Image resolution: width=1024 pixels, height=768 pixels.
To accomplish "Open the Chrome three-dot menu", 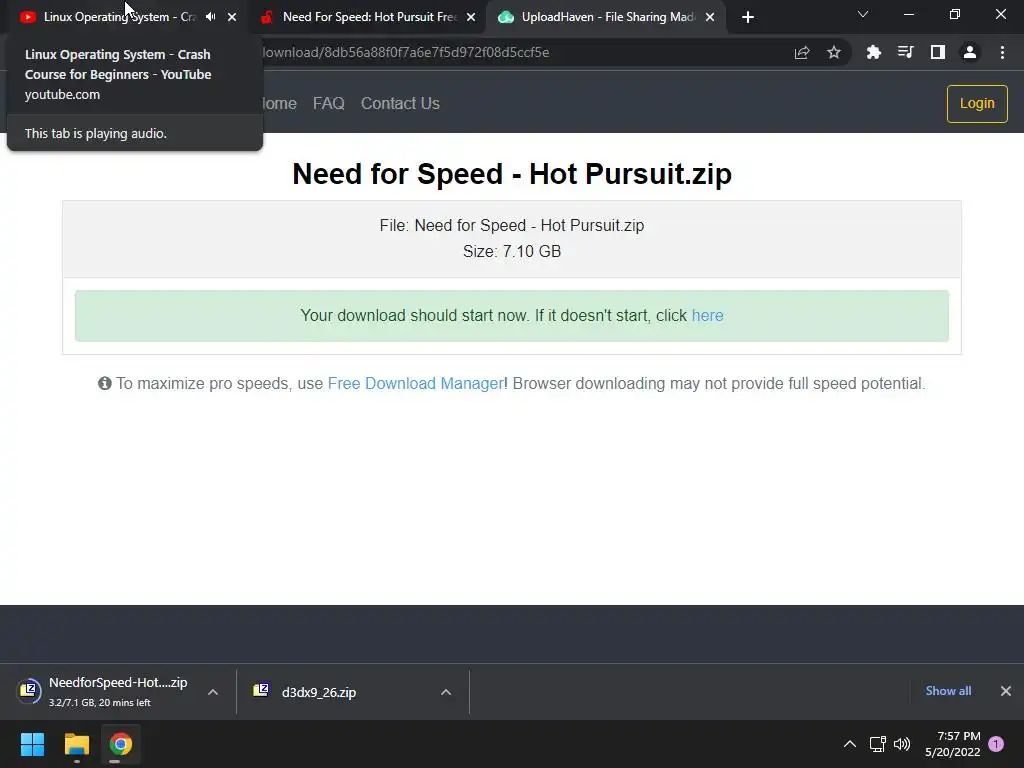I will click(1002, 52).
